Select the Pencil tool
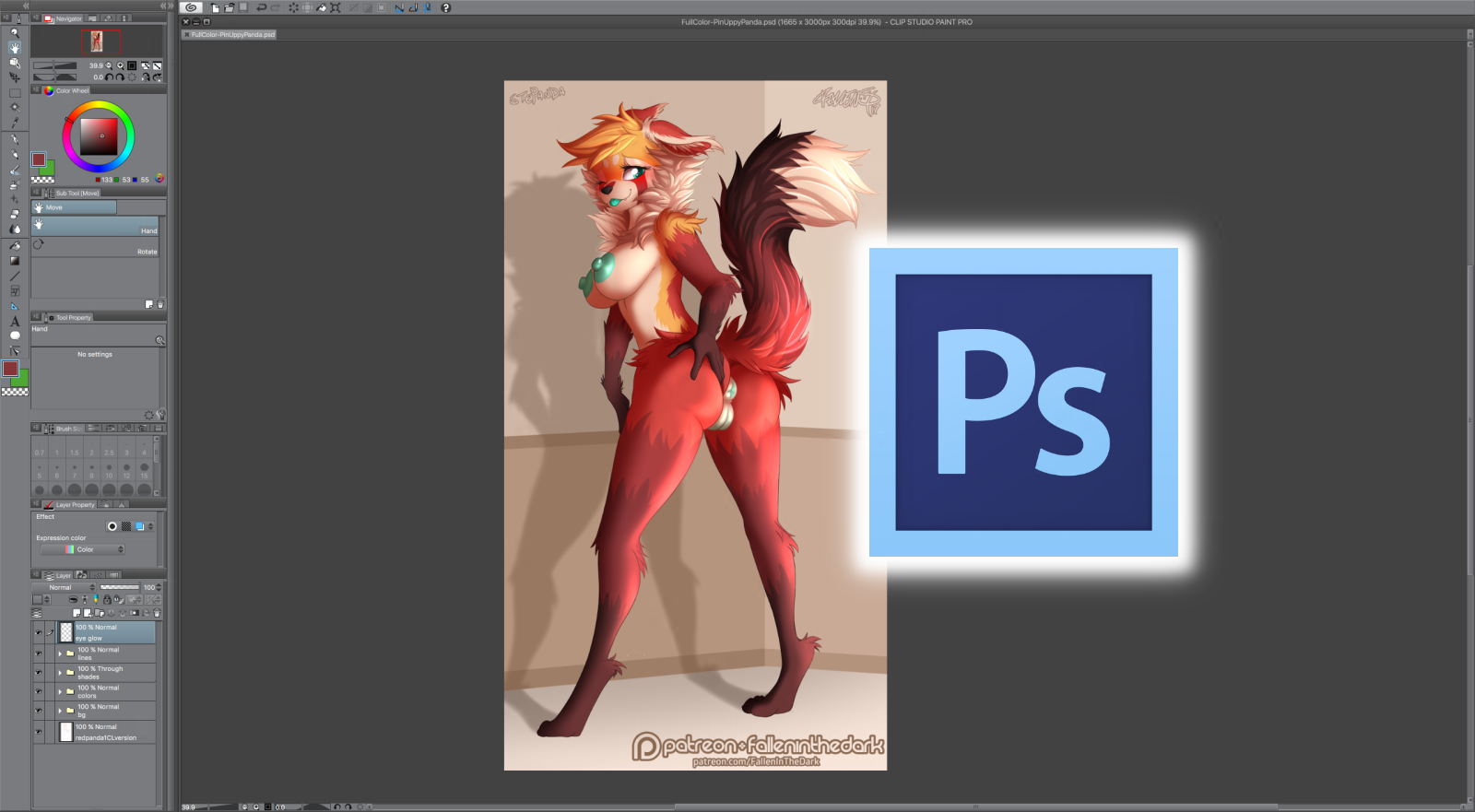 coord(15,155)
